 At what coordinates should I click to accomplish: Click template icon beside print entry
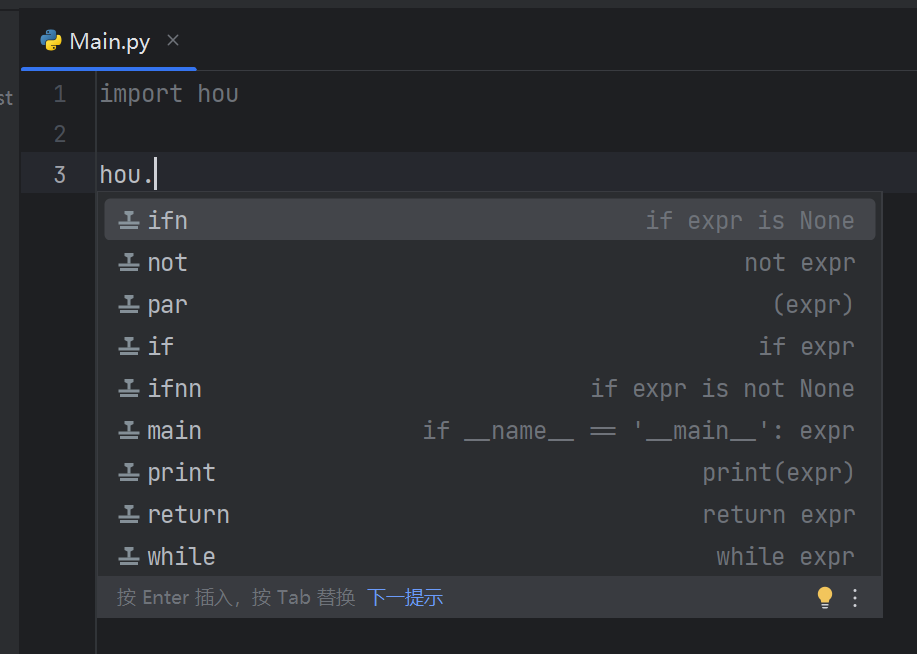129,472
